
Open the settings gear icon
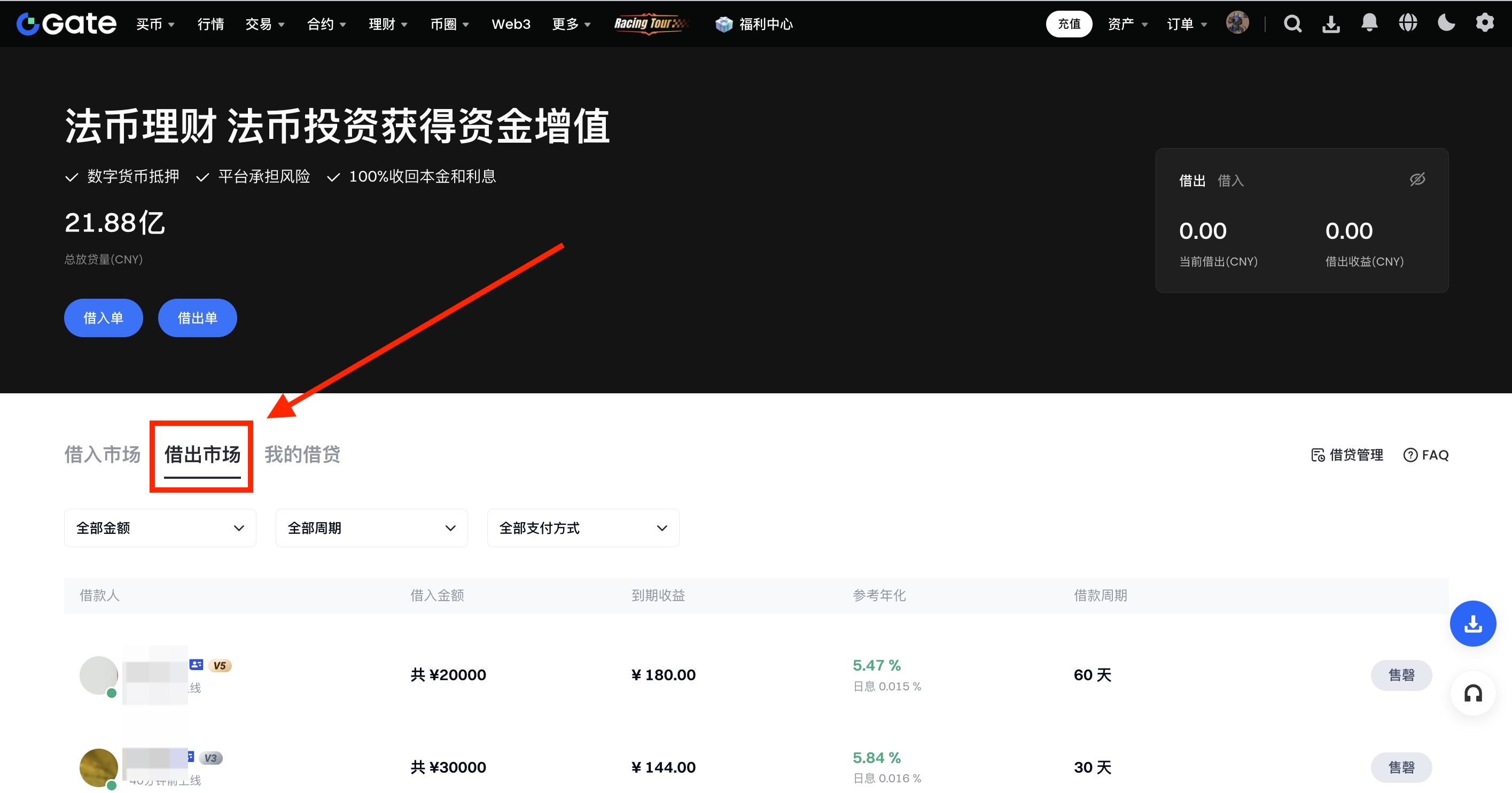pyautogui.click(x=1484, y=23)
